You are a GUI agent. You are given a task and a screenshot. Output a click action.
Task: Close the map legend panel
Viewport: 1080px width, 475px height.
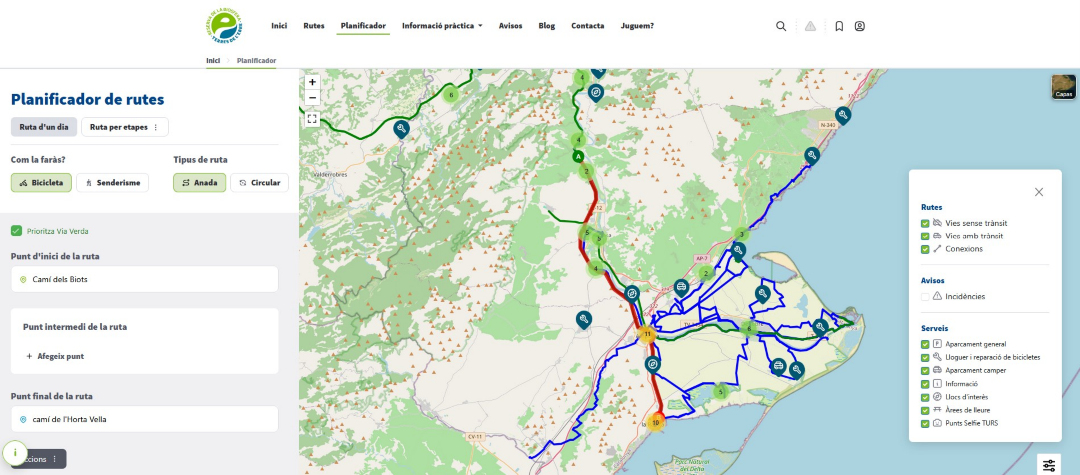click(1038, 192)
